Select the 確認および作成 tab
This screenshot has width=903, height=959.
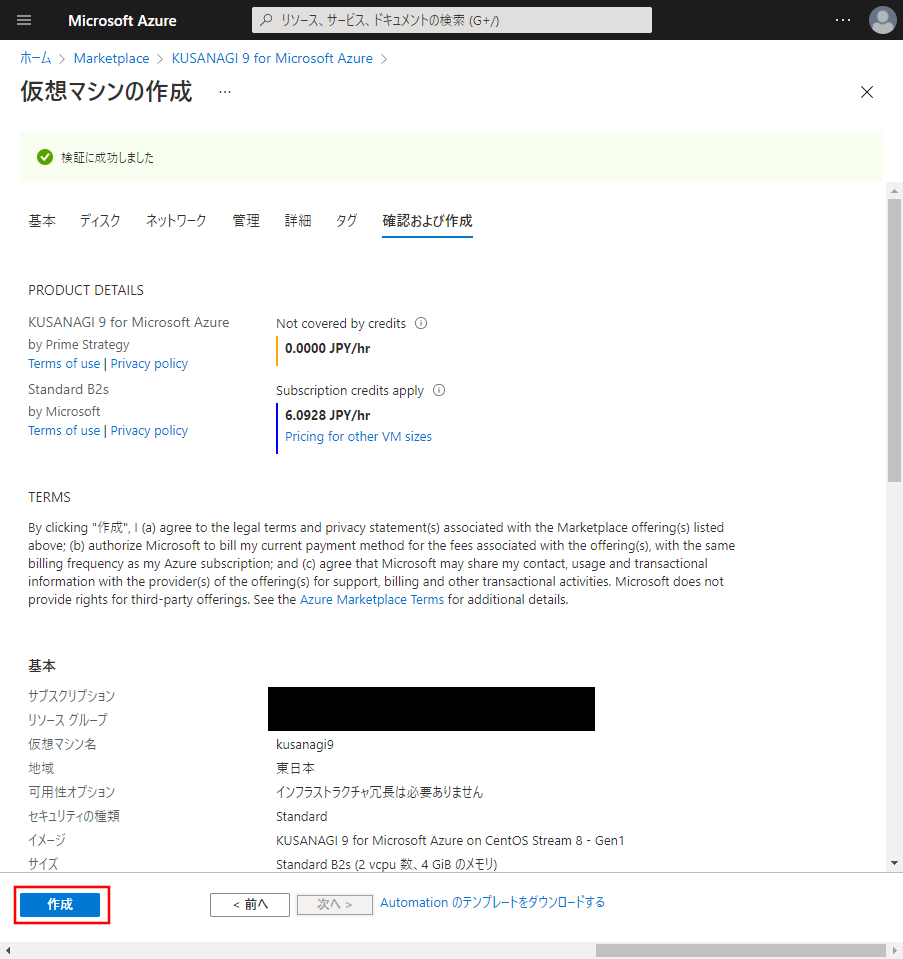point(427,221)
